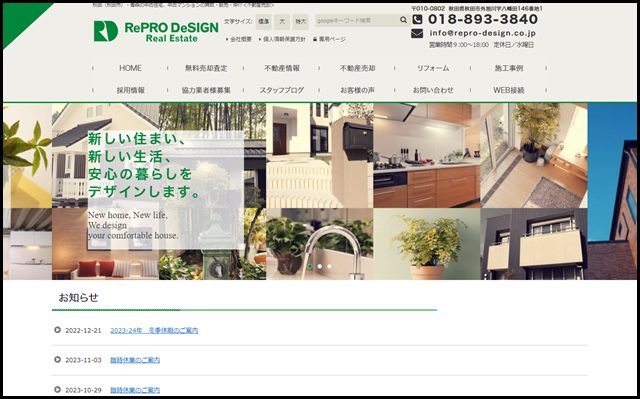The image size is (640, 399).
Task: Open the HOME menu item
Action: pyautogui.click(x=130, y=68)
